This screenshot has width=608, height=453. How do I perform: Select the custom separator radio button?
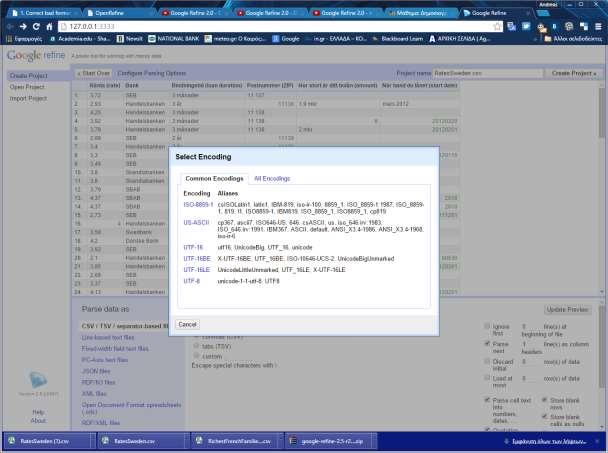(196, 356)
